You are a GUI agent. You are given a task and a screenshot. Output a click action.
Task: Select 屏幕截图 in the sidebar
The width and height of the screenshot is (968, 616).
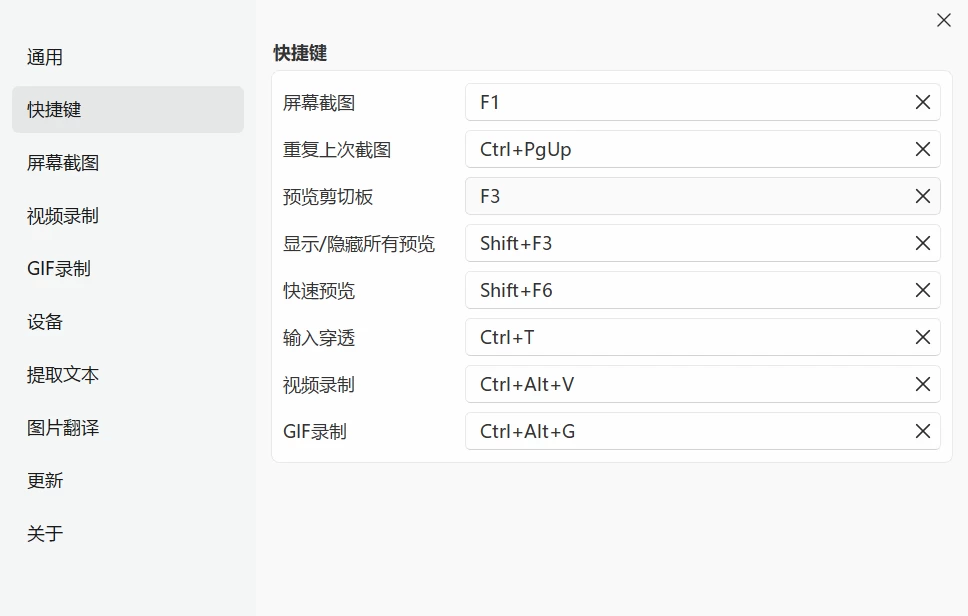click(63, 163)
